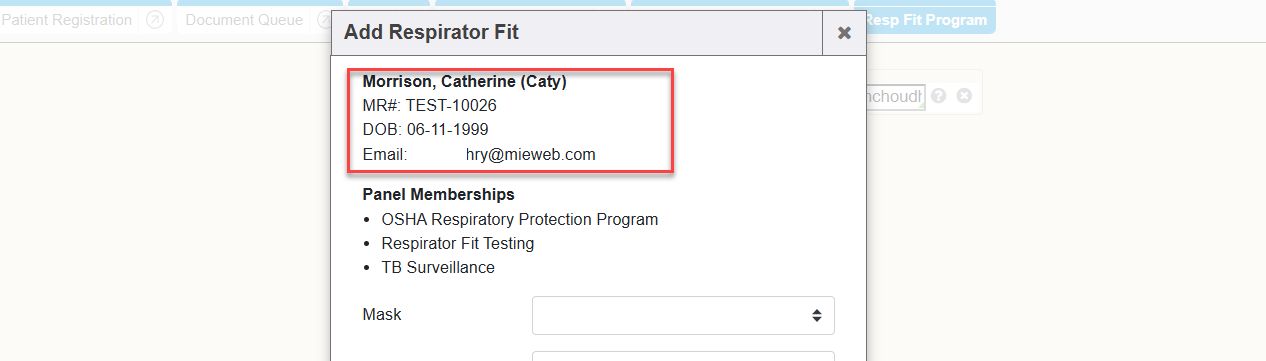Pop out the Document Queue tab

325,20
